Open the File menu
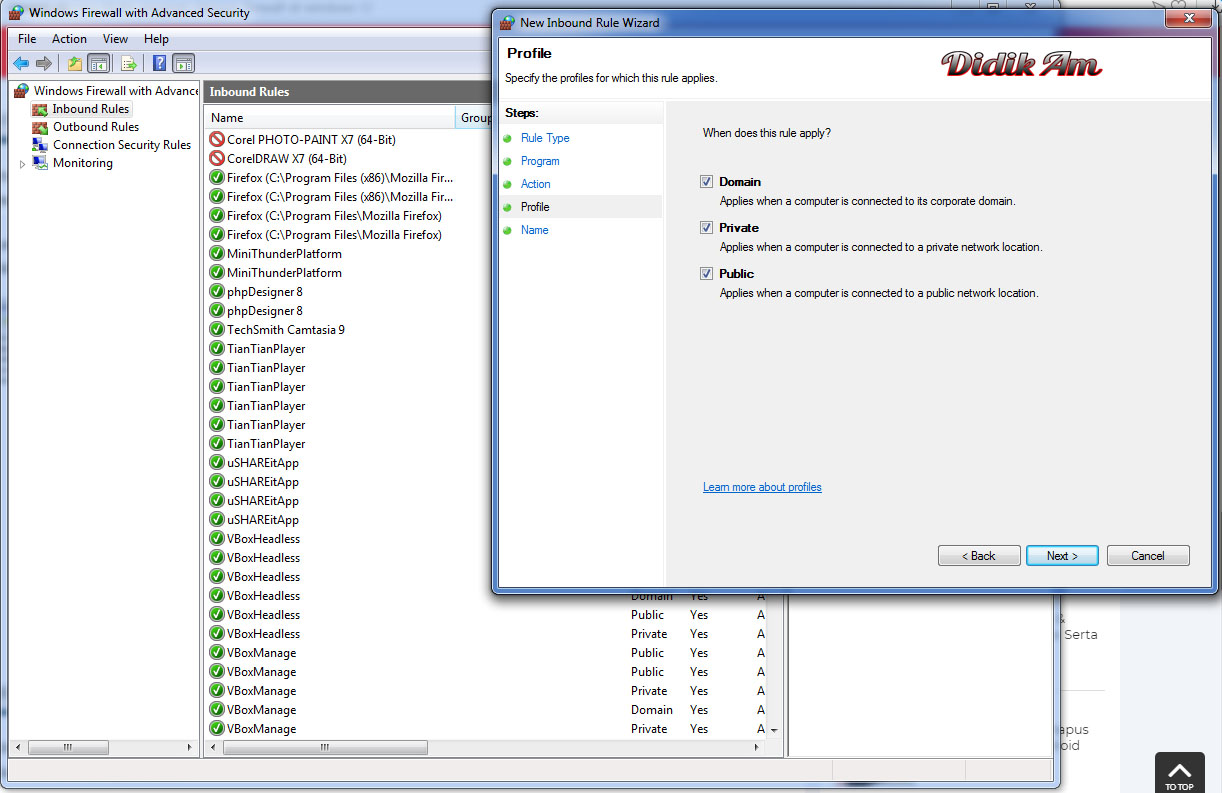 (27, 39)
